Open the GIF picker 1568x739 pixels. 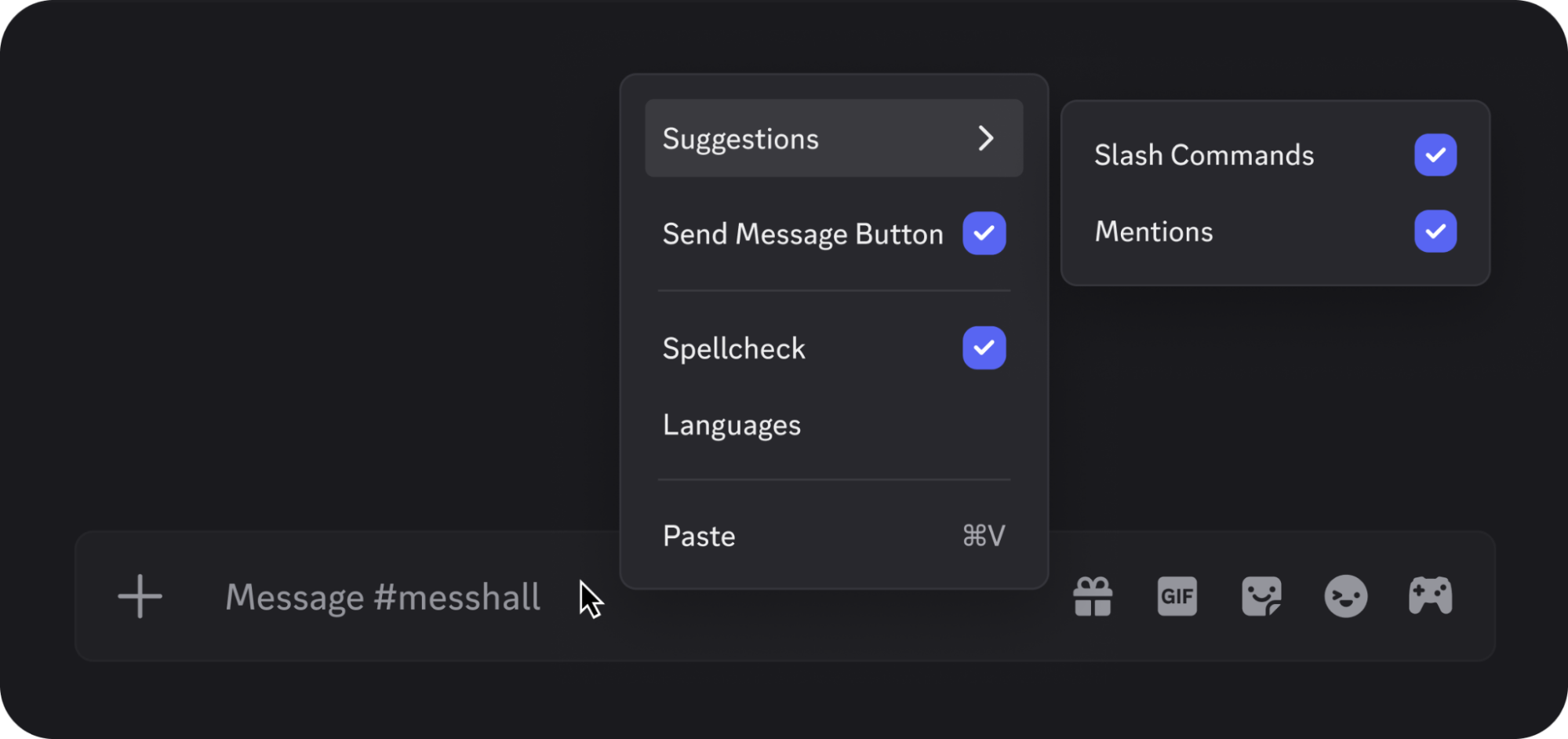click(1177, 596)
